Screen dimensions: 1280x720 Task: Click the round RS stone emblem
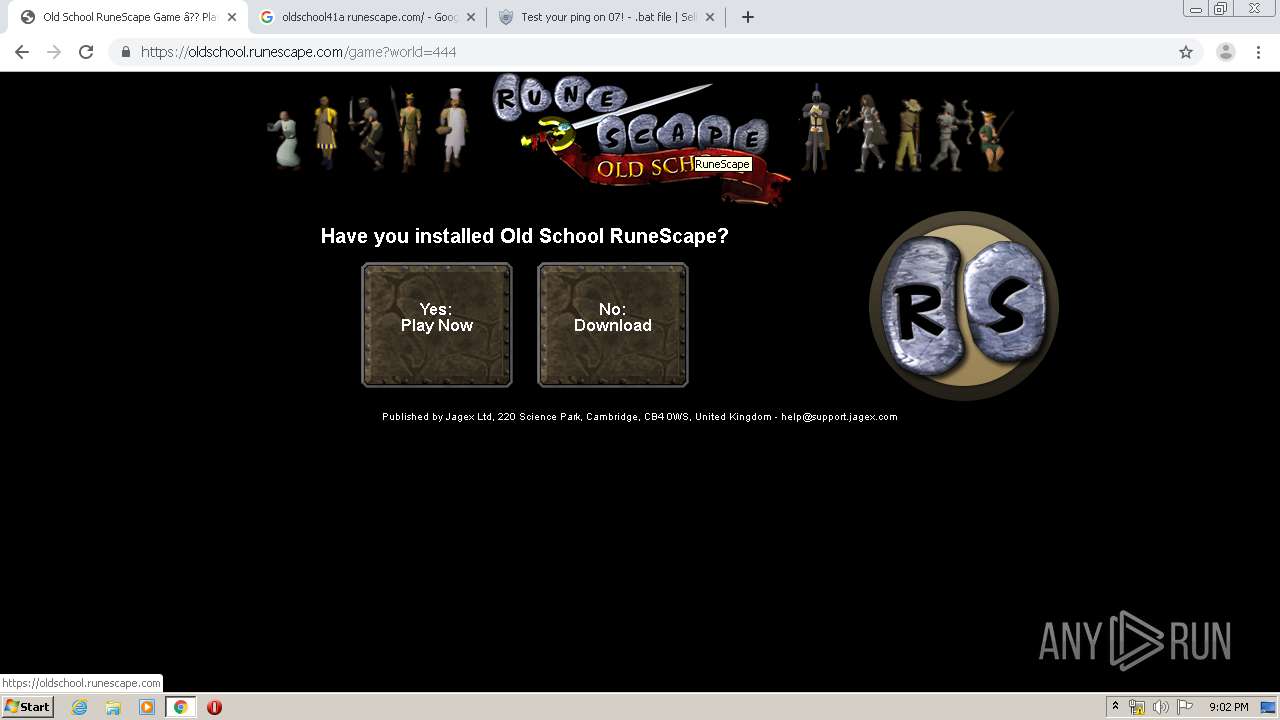pyautogui.click(x=964, y=306)
